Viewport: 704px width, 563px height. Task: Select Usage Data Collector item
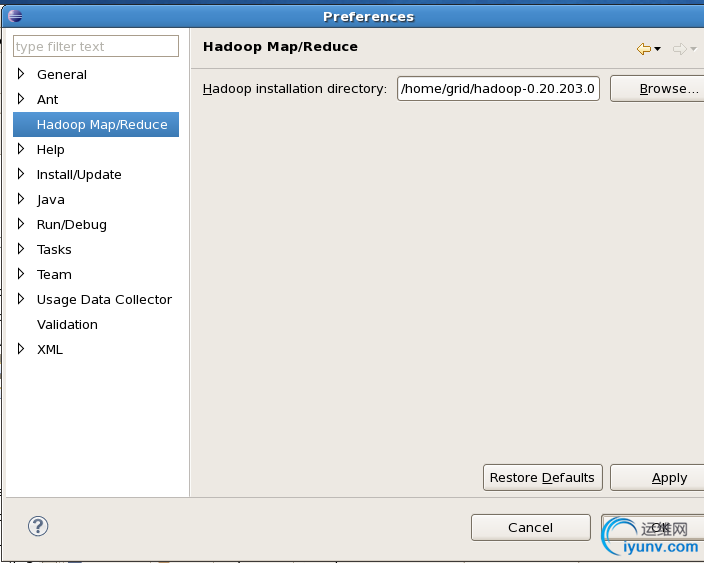coord(104,299)
